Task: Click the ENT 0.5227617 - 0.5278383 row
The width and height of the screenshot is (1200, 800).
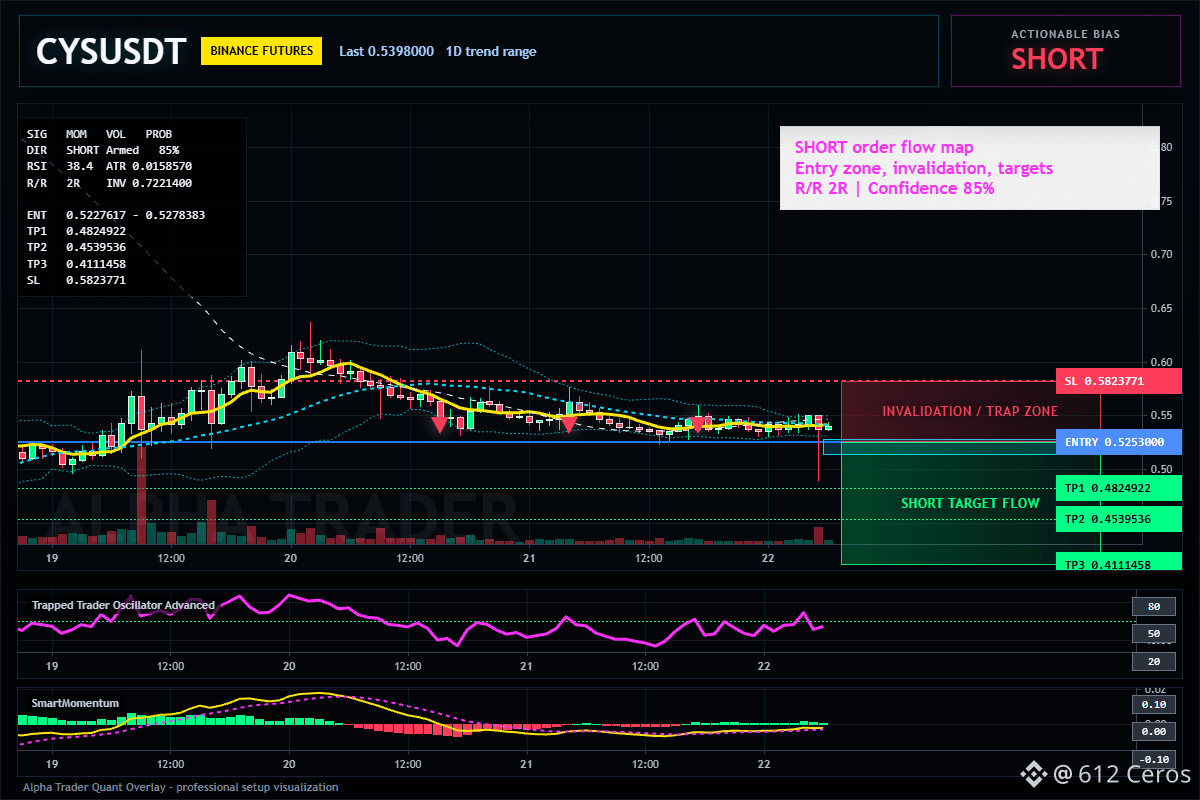Action: [116, 214]
